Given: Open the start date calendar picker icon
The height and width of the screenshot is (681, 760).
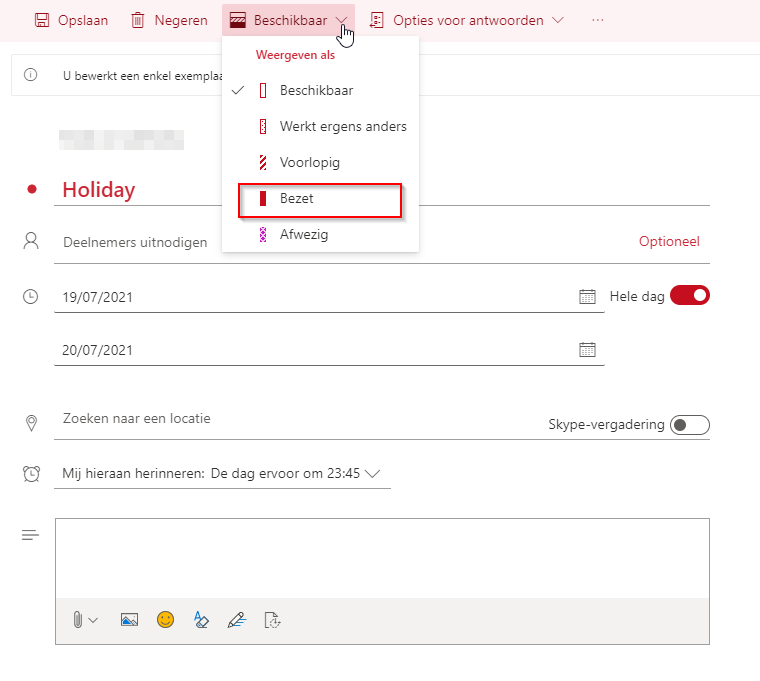Looking at the screenshot, I should (587, 296).
